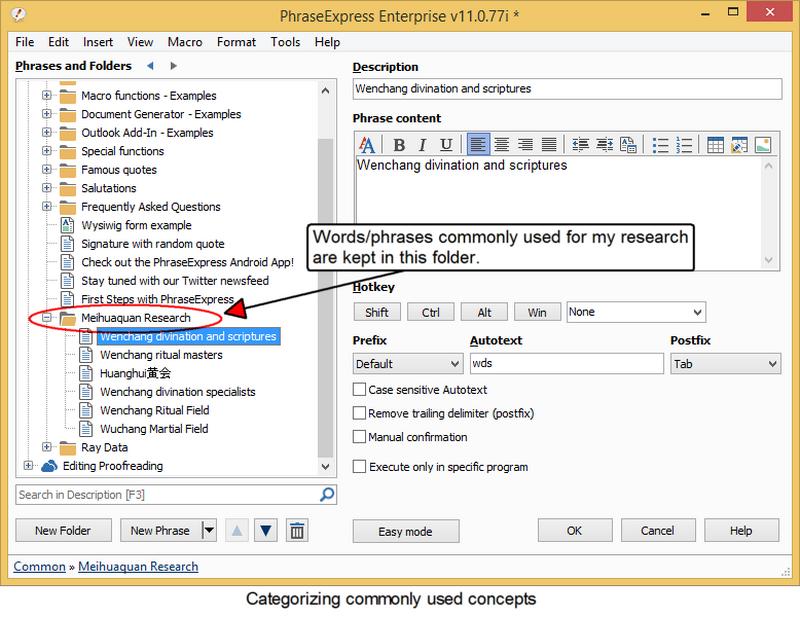
Task: Click the Autotext field containing wds
Action: [566, 363]
